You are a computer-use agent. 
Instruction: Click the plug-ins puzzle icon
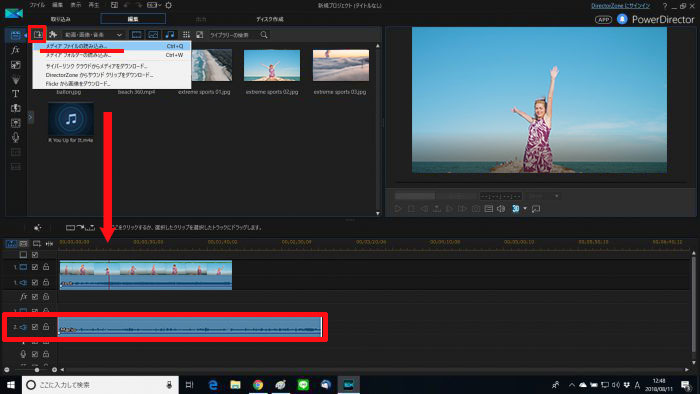53,34
